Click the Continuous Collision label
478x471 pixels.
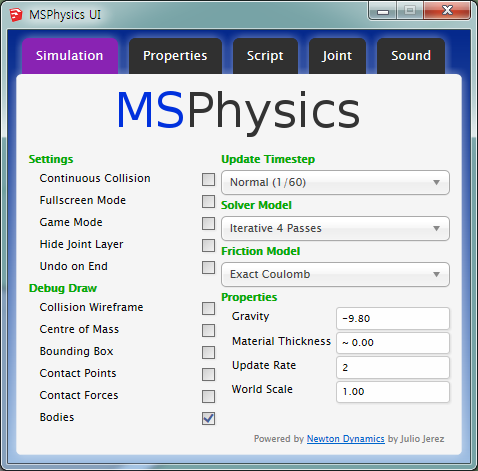pos(95,178)
